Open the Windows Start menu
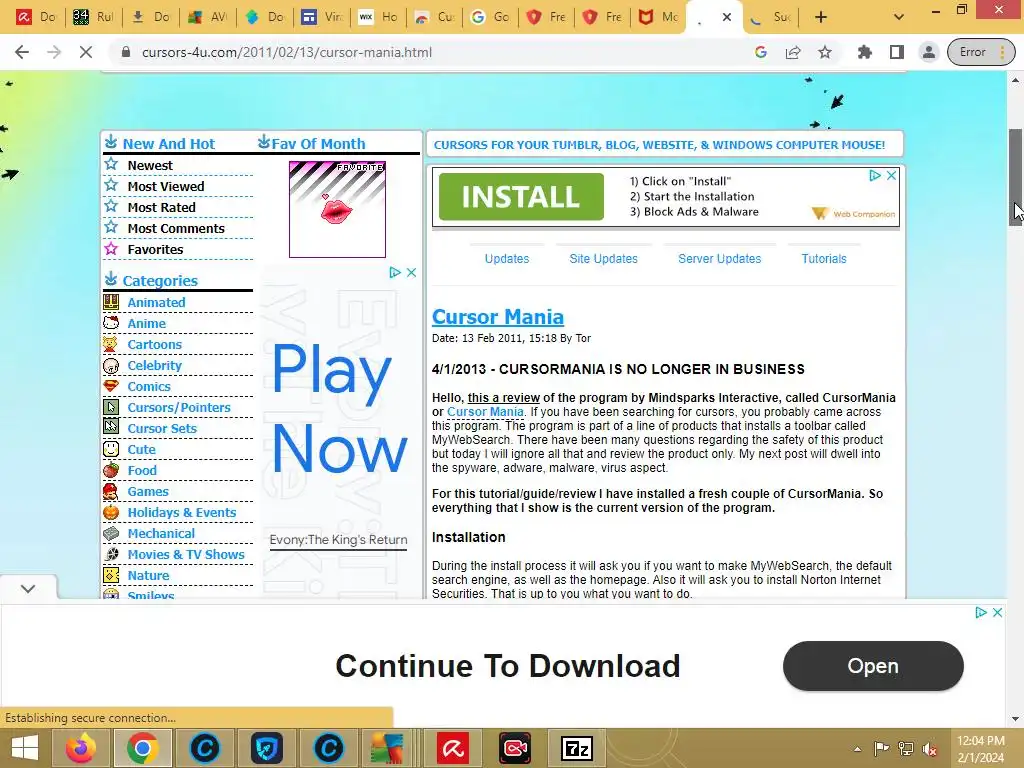This screenshot has height=768, width=1024. click(x=25, y=748)
